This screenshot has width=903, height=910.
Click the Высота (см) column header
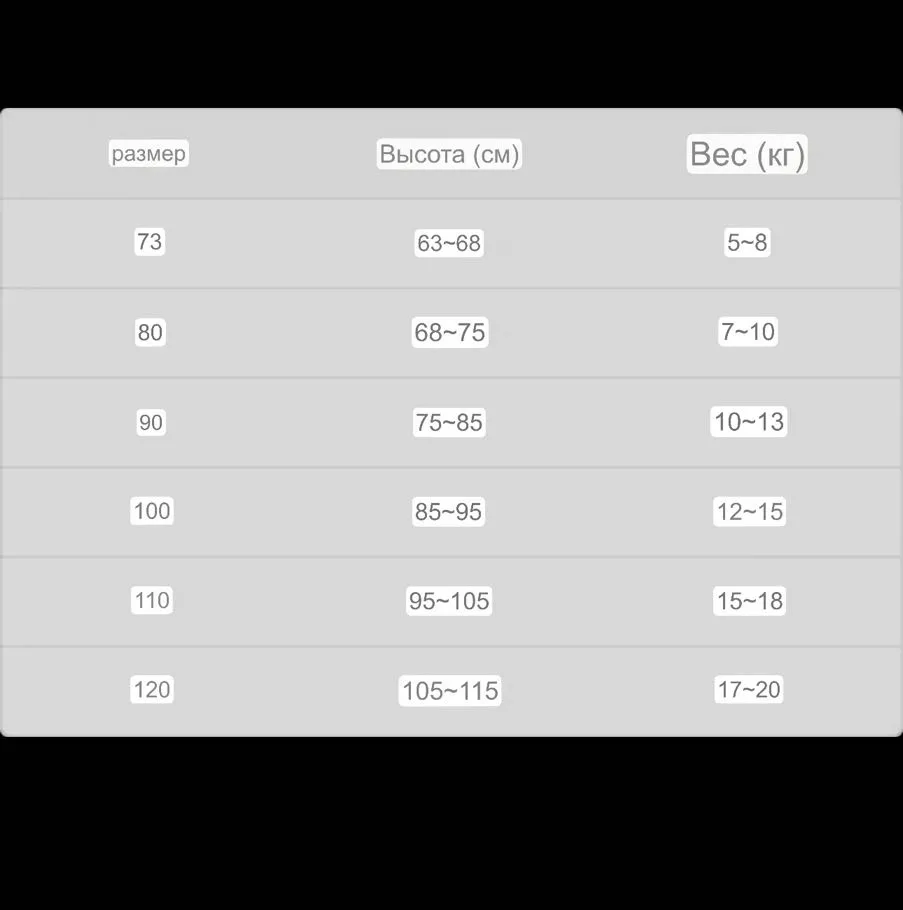point(449,154)
